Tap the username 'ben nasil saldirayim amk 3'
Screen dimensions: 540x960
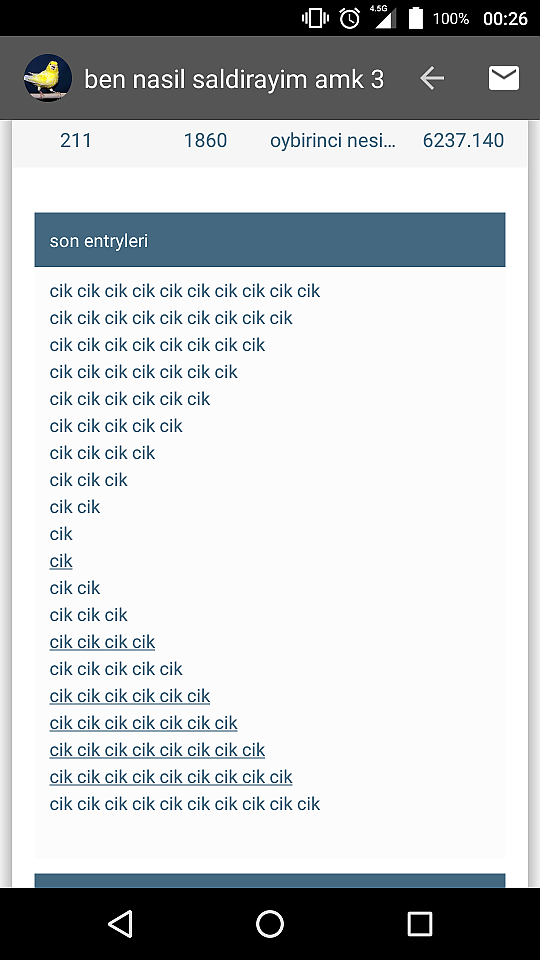(234, 79)
